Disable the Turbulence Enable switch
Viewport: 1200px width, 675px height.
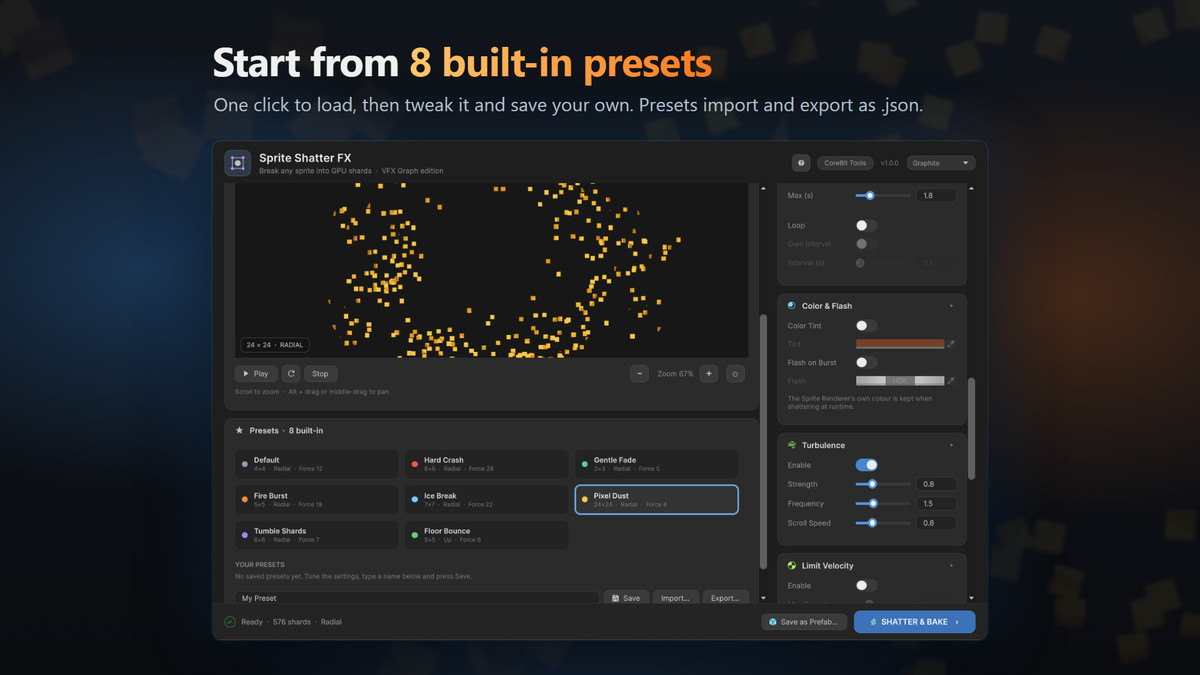click(866, 465)
